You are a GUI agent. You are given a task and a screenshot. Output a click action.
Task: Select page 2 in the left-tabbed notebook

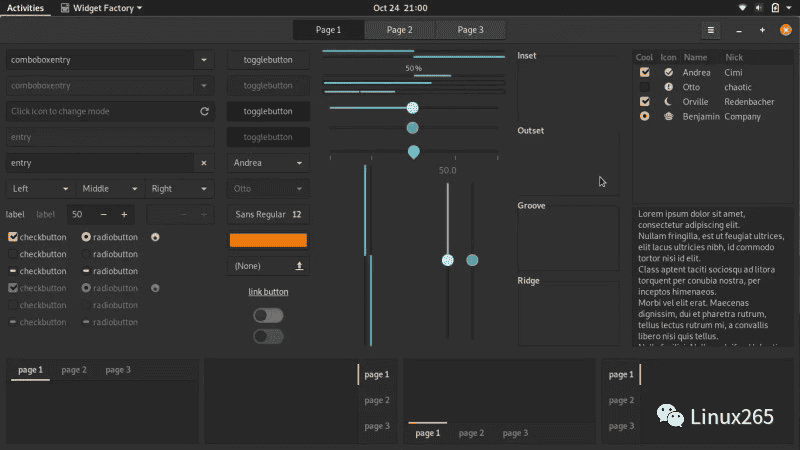tap(621, 400)
